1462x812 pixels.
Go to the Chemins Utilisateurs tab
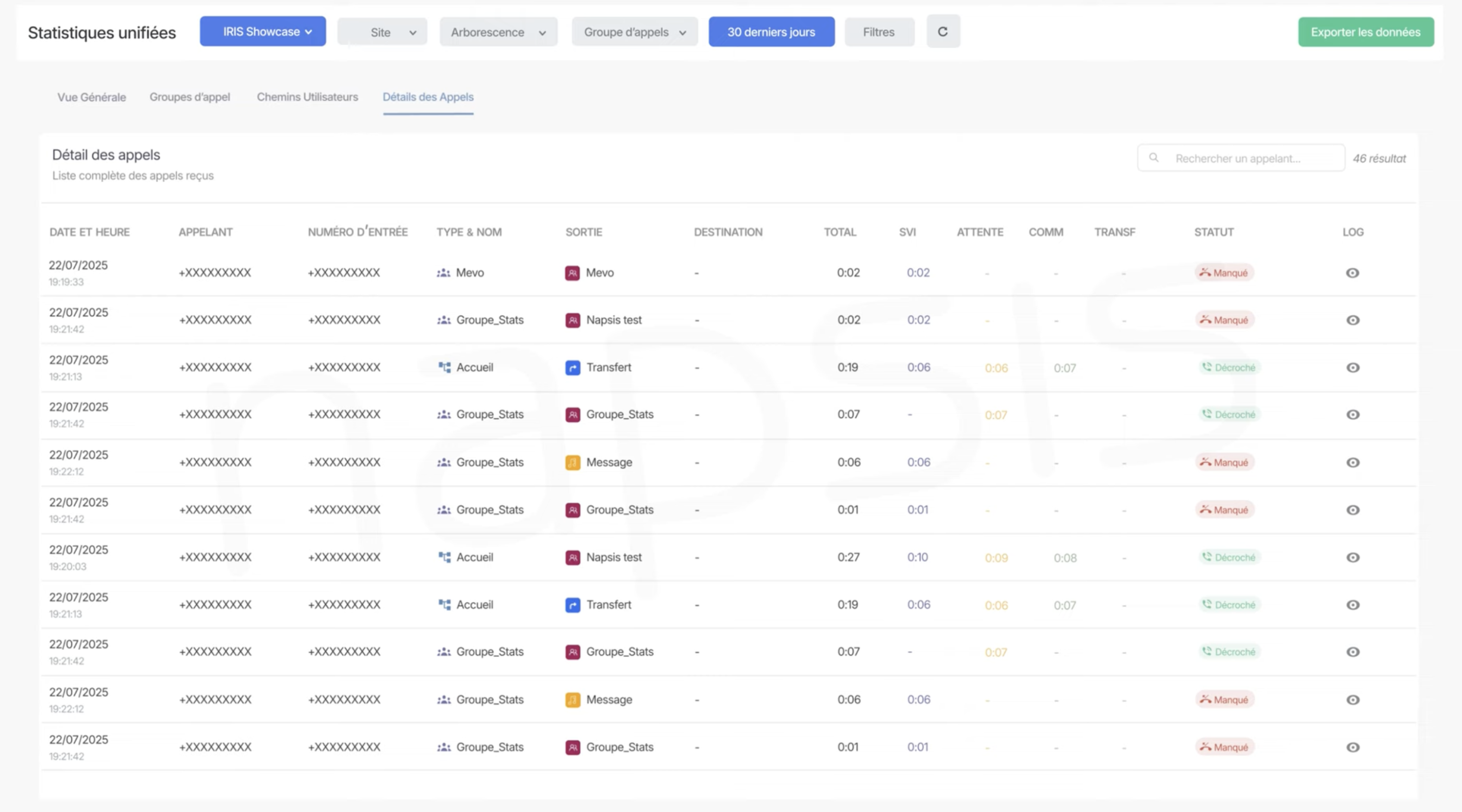pos(307,97)
